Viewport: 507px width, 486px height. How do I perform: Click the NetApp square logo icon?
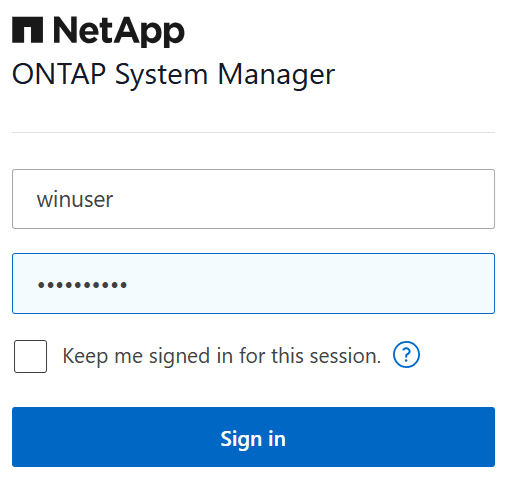tap(27, 30)
